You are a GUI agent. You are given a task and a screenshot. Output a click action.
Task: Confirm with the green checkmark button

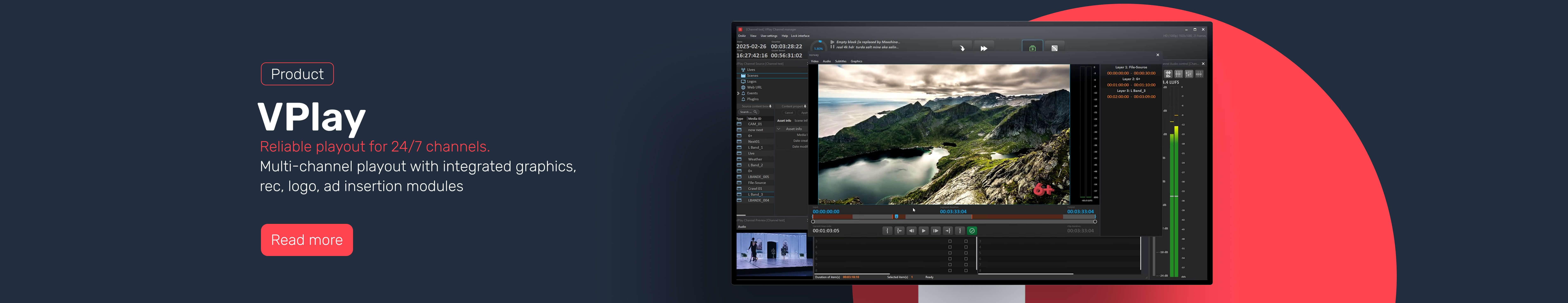click(x=972, y=231)
